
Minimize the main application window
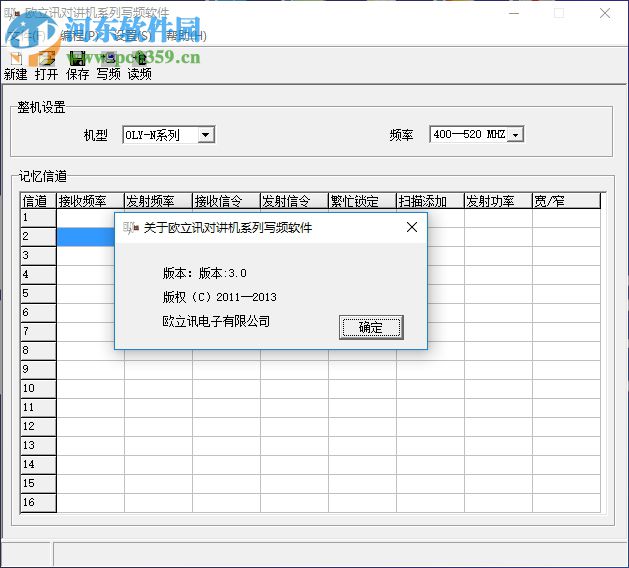pos(514,13)
